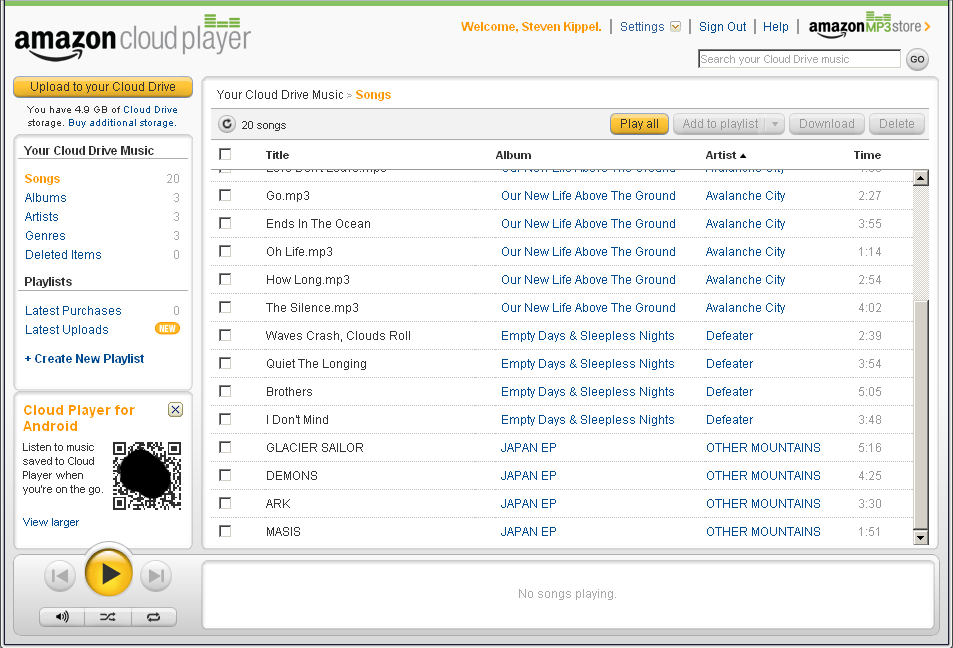Check the box for Brothers
The width and height of the screenshot is (953, 648).
pos(225,391)
